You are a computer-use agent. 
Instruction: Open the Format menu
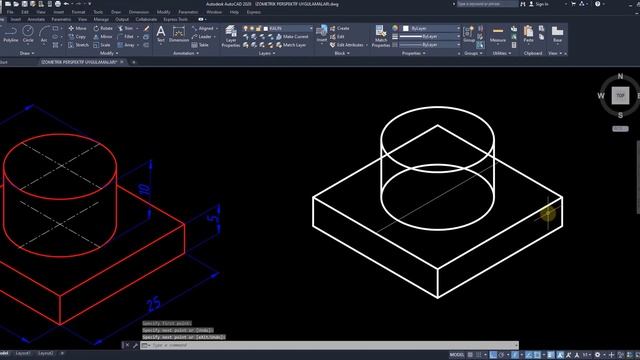pos(78,12)
